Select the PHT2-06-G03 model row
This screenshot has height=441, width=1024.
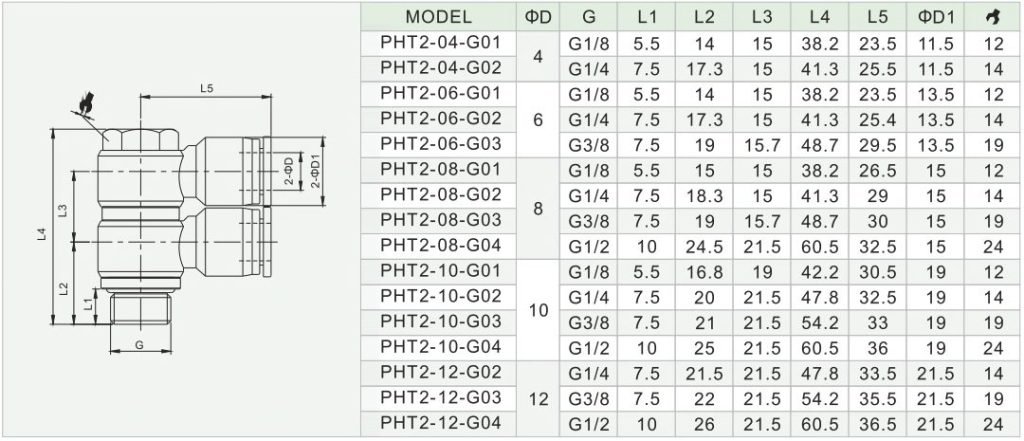coord(692,144)
